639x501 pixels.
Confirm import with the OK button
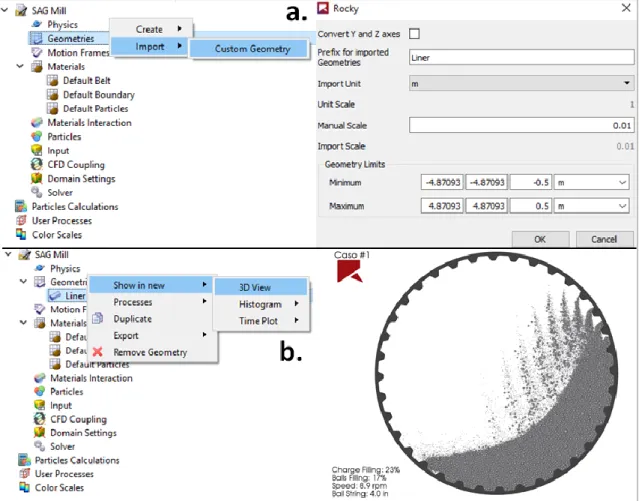(540, 239)
